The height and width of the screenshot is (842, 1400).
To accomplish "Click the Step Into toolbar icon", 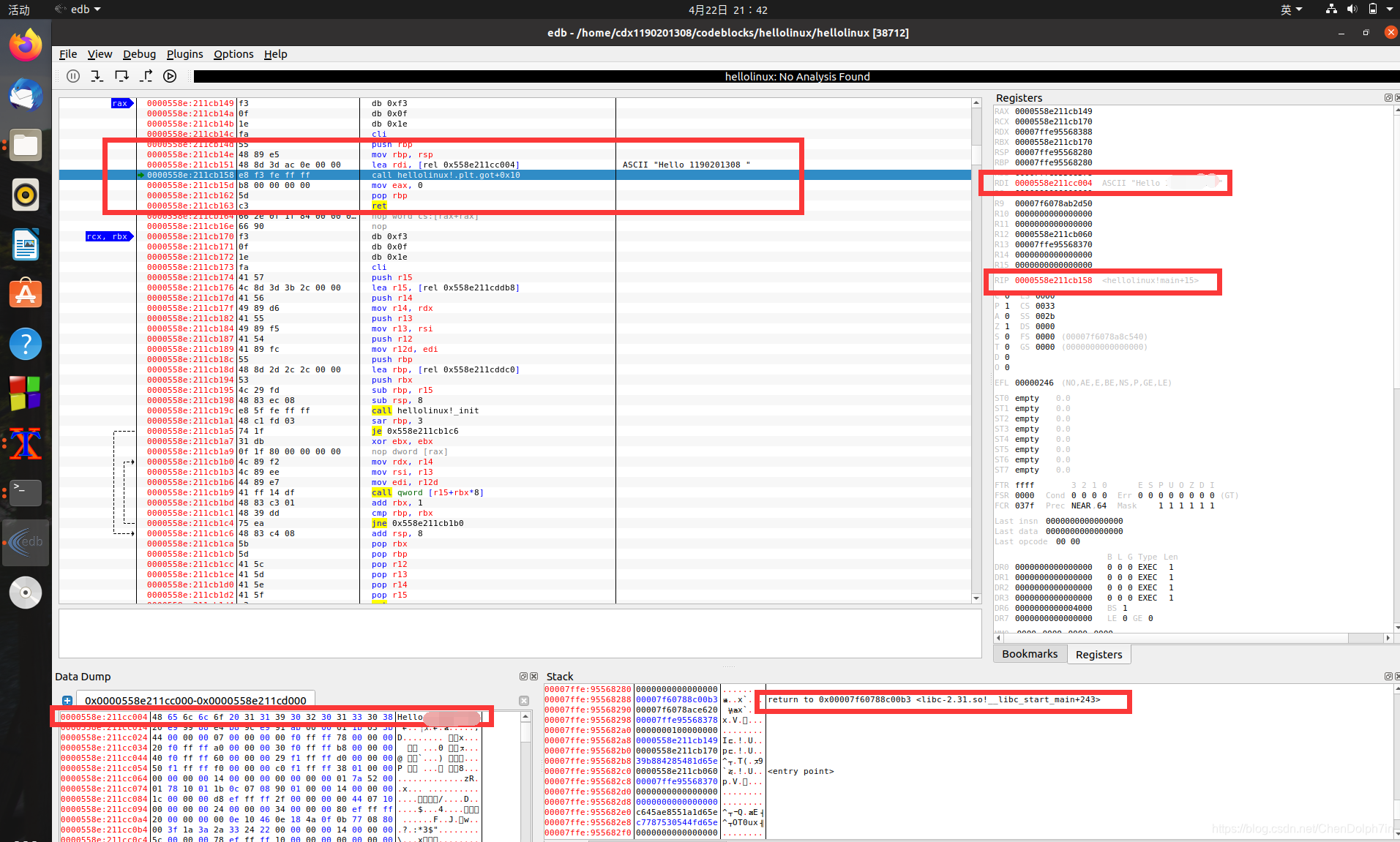I will click(97, 76).
